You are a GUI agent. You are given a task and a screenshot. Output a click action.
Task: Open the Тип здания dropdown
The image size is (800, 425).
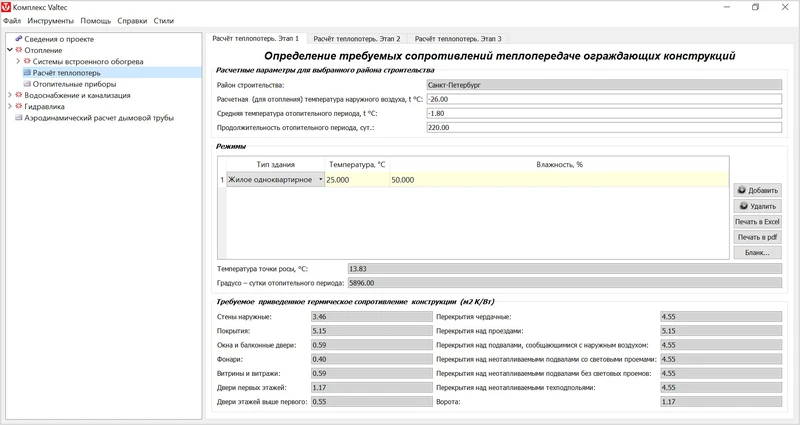coord(321,180)
